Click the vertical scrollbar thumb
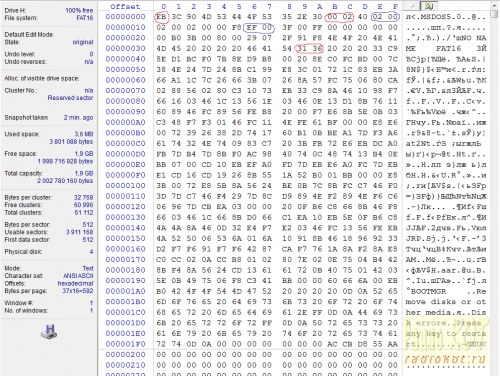Screen dimensions: 500x376 [x=494, y=14]
